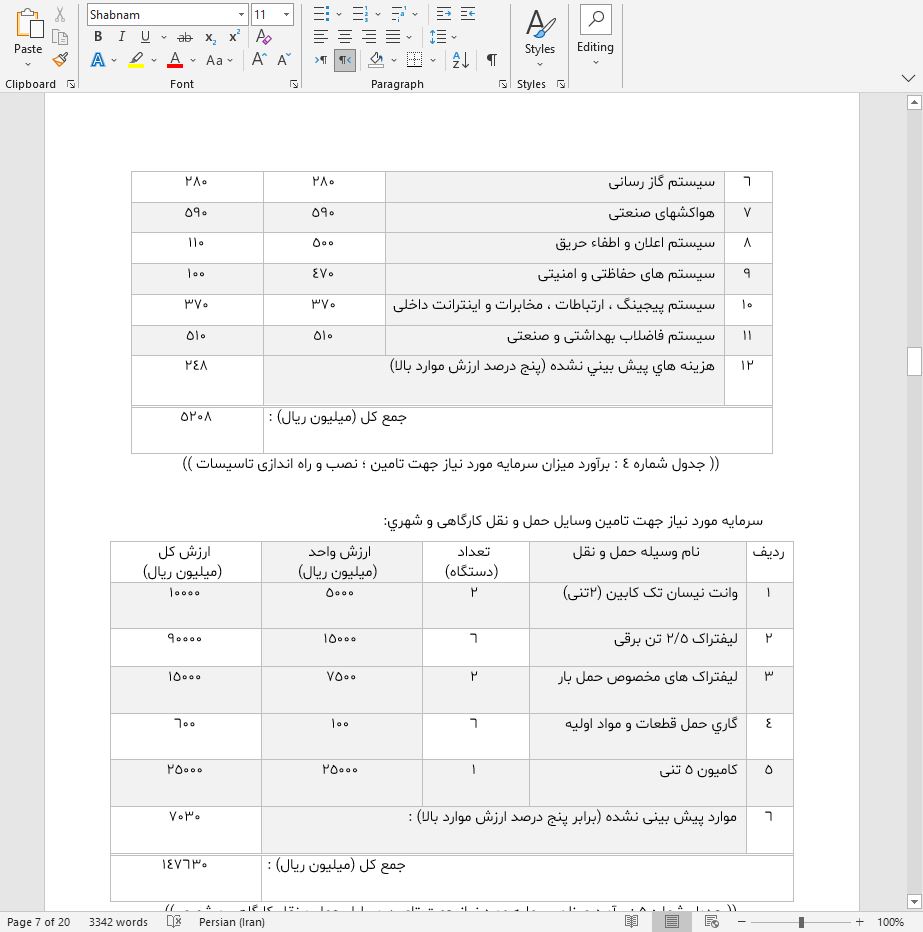The height and width of the screenshot is (932, 923).
Task: Click the Copy icon
Action: click(x=60, y=37)
